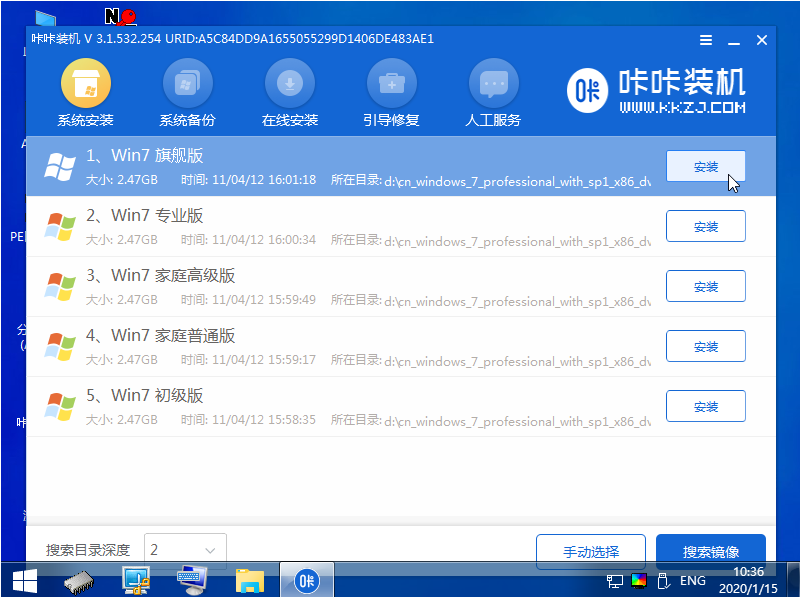Click the ENG language indicator in tray
This screenshot has width=800, height=597.
[x=692, y=580]
